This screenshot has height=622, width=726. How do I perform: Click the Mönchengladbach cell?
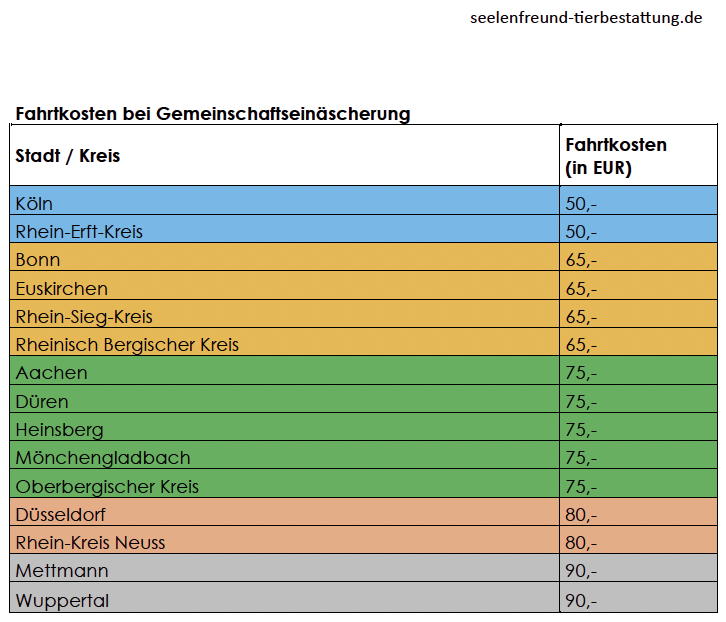[103, 458]
